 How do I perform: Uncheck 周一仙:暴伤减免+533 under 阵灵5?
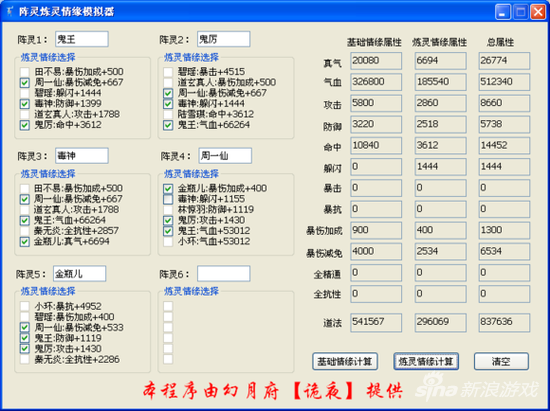point(25,328)
